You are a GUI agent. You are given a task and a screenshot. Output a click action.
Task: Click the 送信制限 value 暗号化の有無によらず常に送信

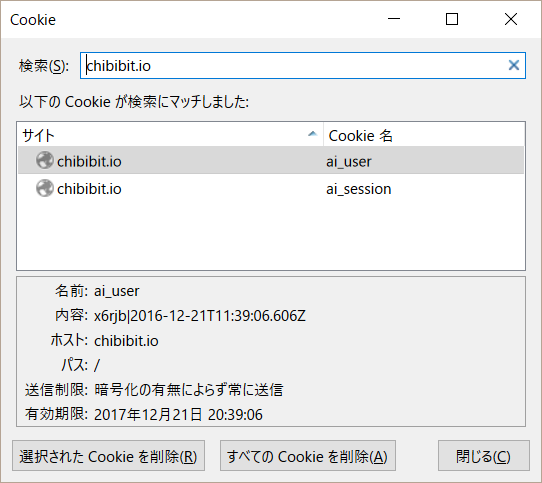click(189, 390)
